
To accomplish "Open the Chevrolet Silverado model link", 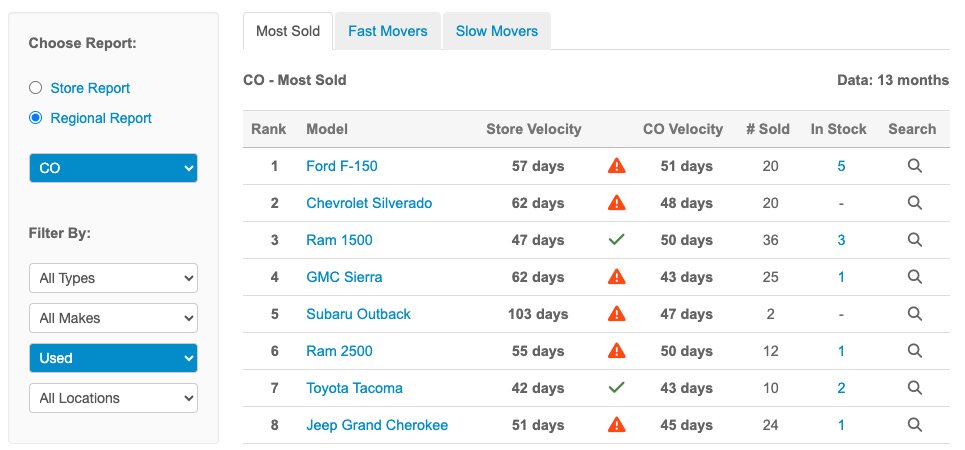I will tap(369, 203).
